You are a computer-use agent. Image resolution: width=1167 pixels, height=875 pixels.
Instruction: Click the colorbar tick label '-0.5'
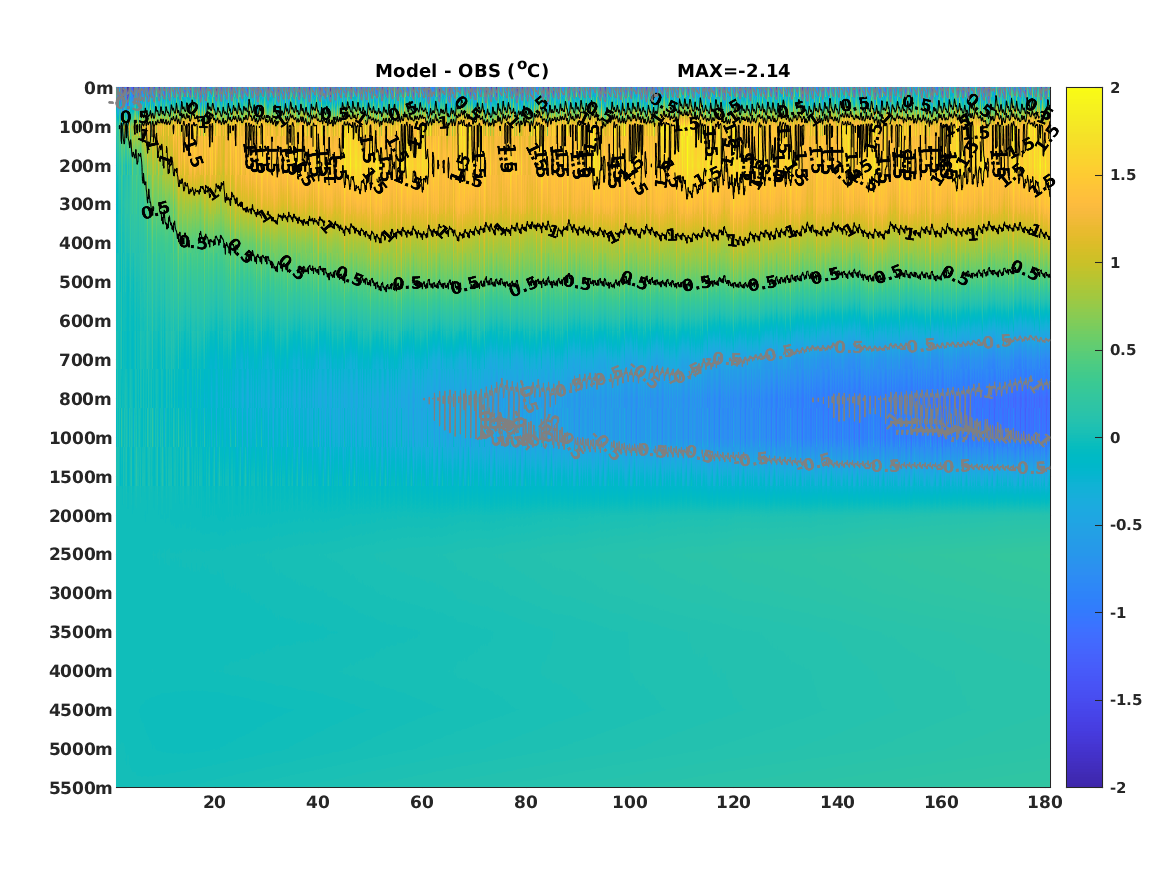point(1126,525)
